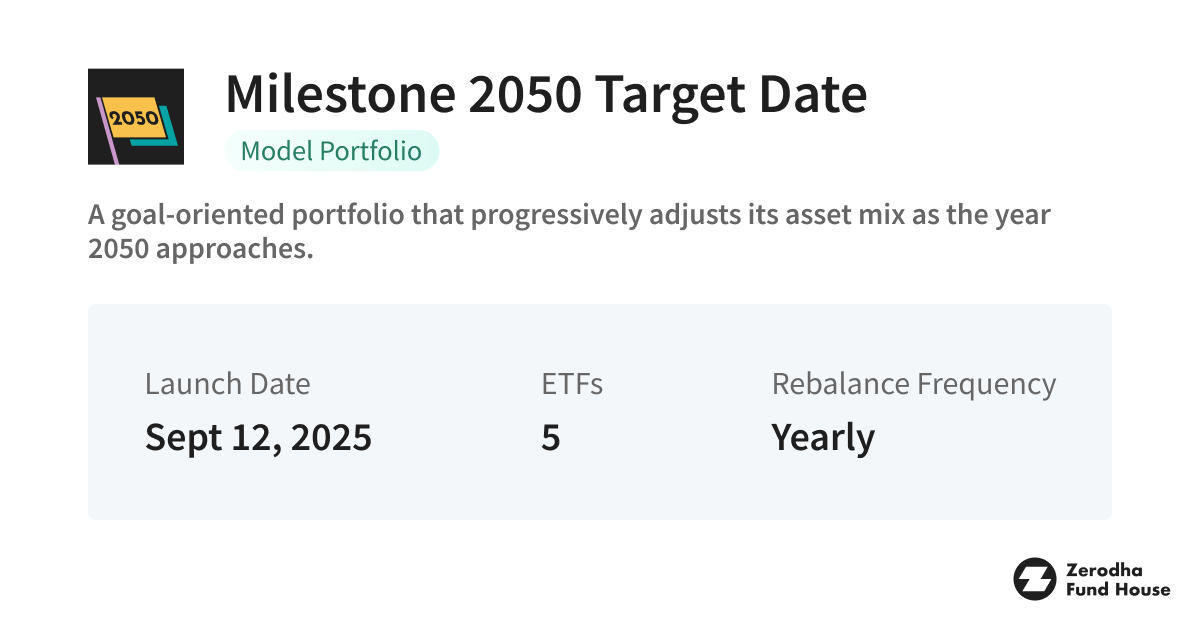This screenshot has height=630, width=1200.
Task: Click the words Fund House in branding
Action: click(x=1118, y=590)
